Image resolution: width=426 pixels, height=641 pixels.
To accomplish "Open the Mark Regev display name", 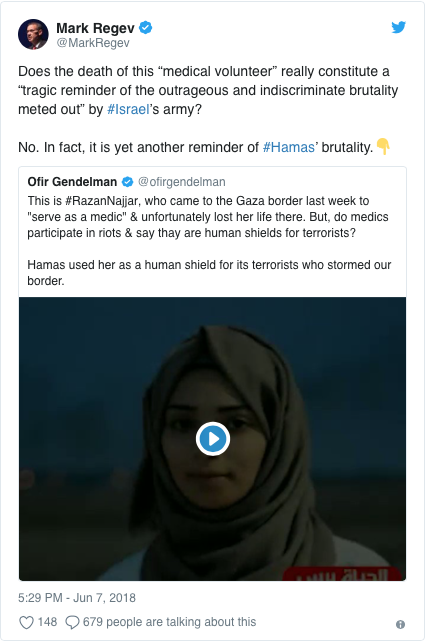I will (x=95, y=28).
